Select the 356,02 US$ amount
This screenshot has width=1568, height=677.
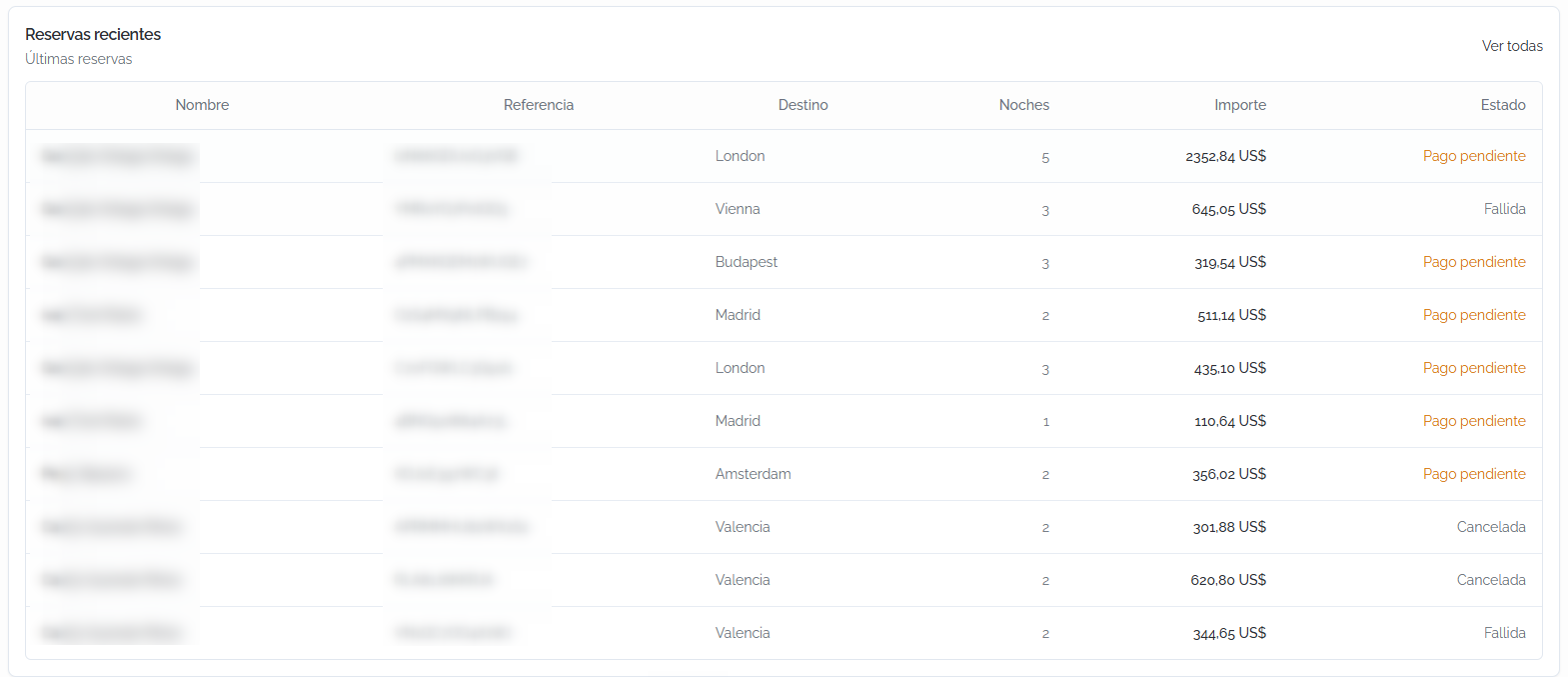[1229, 474]
